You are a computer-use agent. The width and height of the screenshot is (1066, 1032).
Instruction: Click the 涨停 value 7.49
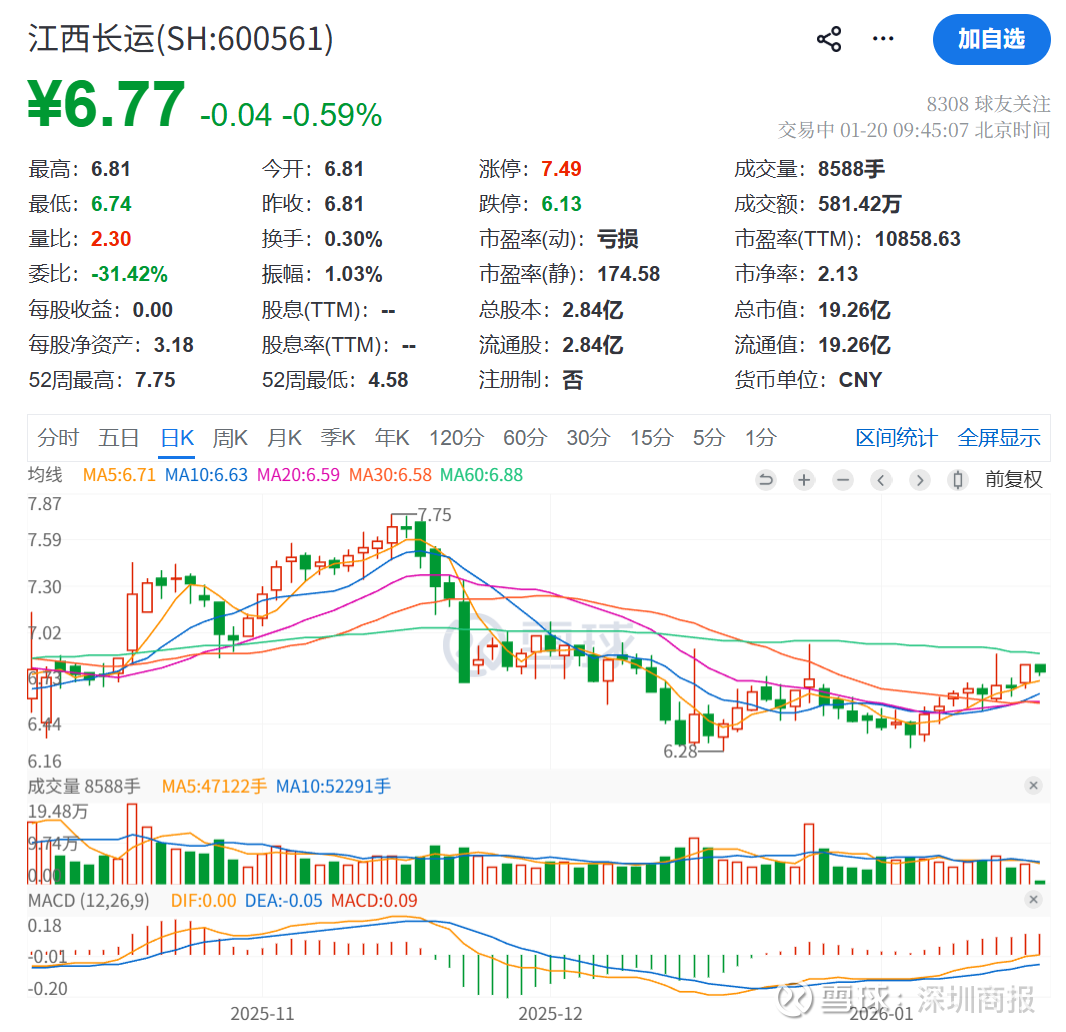[561, 169]
